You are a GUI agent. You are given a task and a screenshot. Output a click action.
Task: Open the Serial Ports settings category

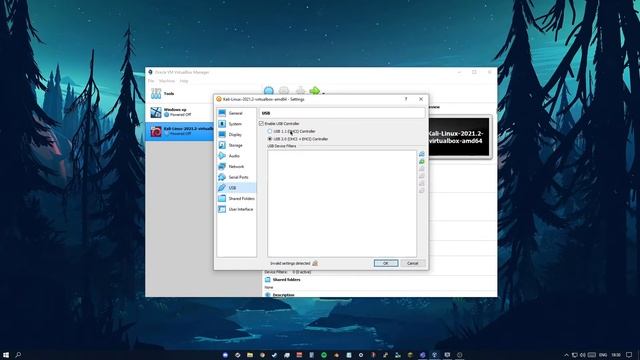click(x=236, y=177)
